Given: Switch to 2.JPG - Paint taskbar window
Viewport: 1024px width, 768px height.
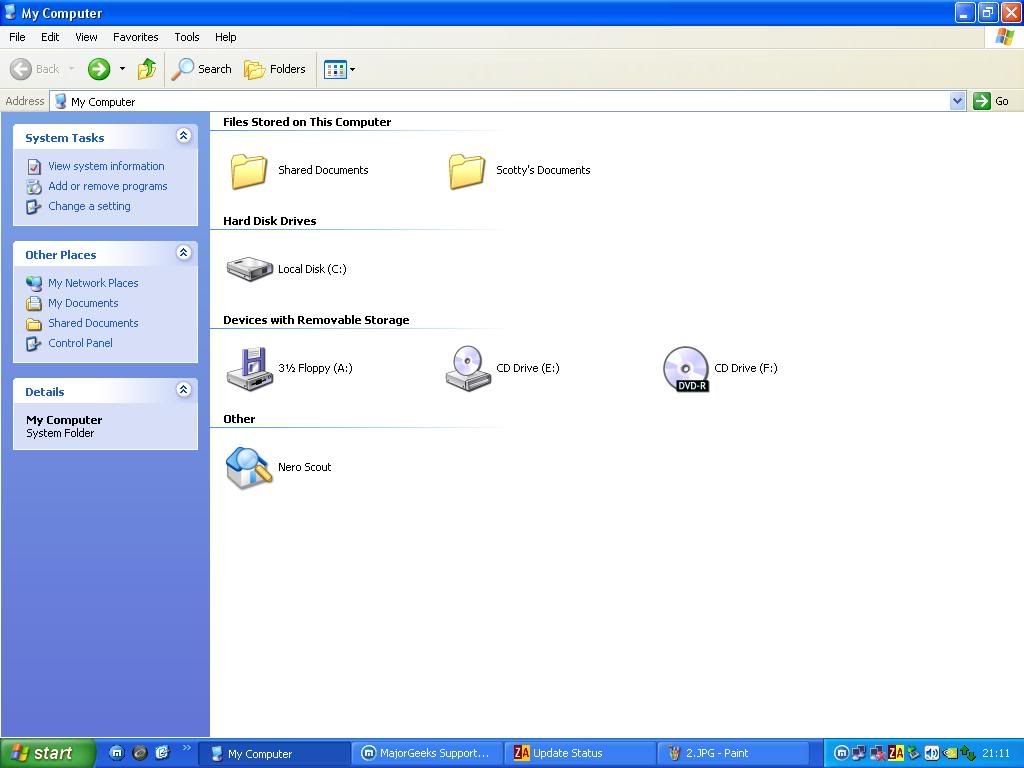Looking at the screenshot, I should (x=732, y=753).
